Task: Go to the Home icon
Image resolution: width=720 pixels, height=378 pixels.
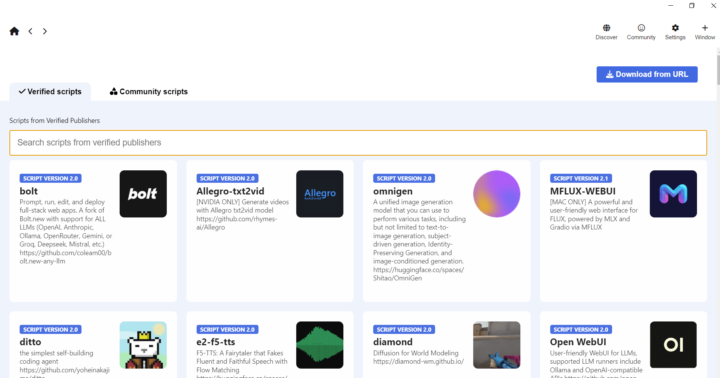Action: tap(14, 31)
